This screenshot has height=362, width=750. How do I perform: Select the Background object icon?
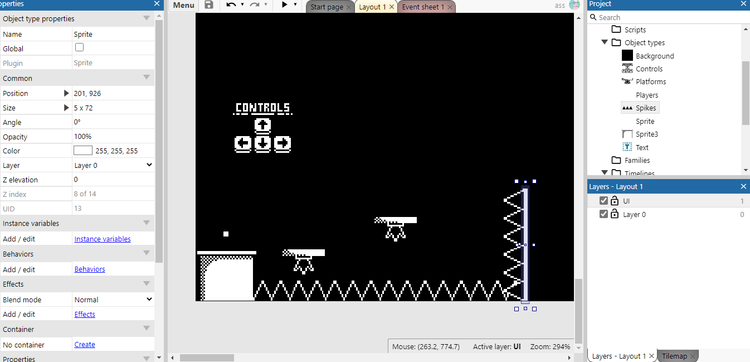pos(627,55)
